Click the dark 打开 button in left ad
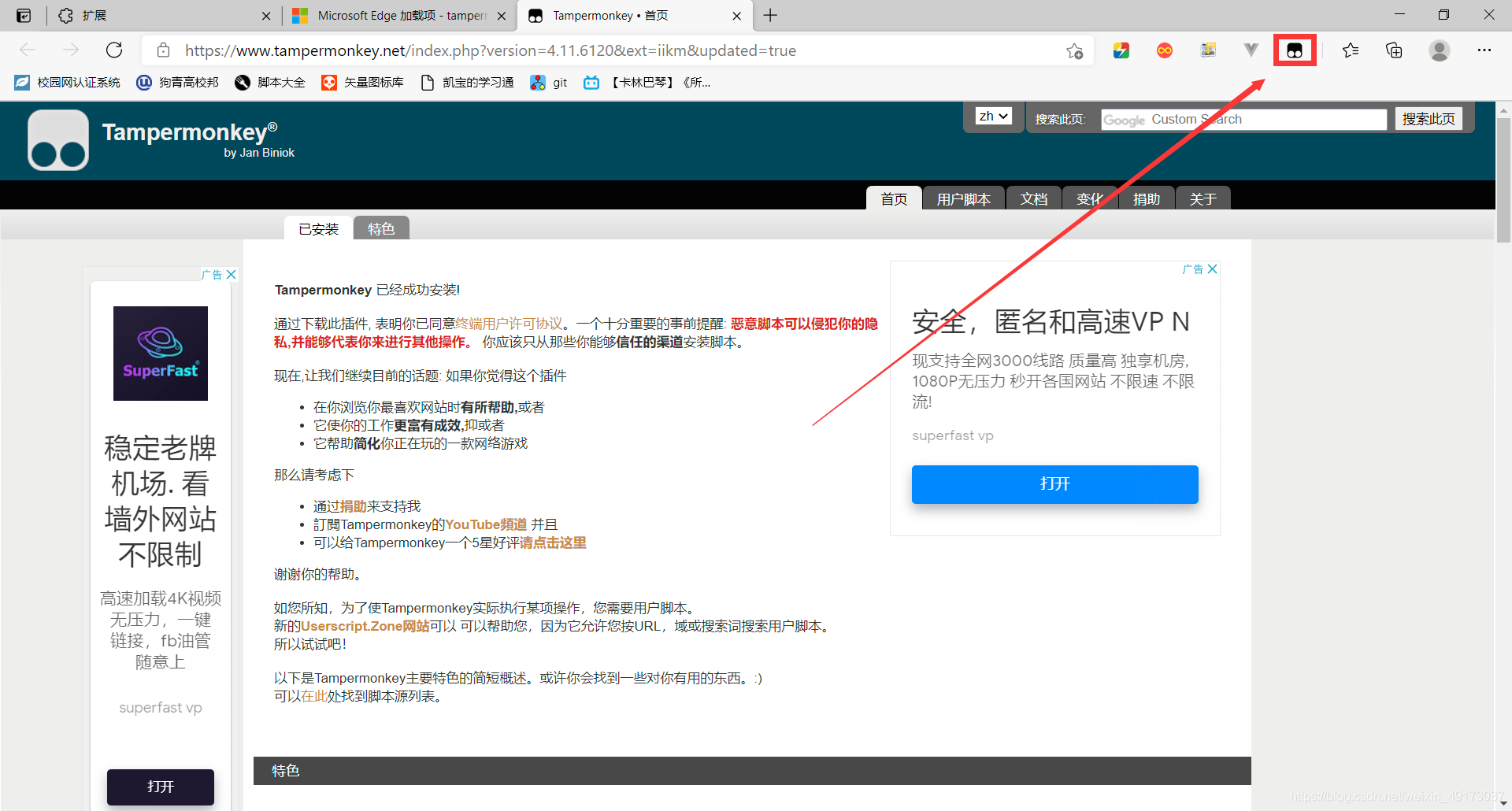The width and height of the screenshot is (1512, 811). tap(161, 787)
